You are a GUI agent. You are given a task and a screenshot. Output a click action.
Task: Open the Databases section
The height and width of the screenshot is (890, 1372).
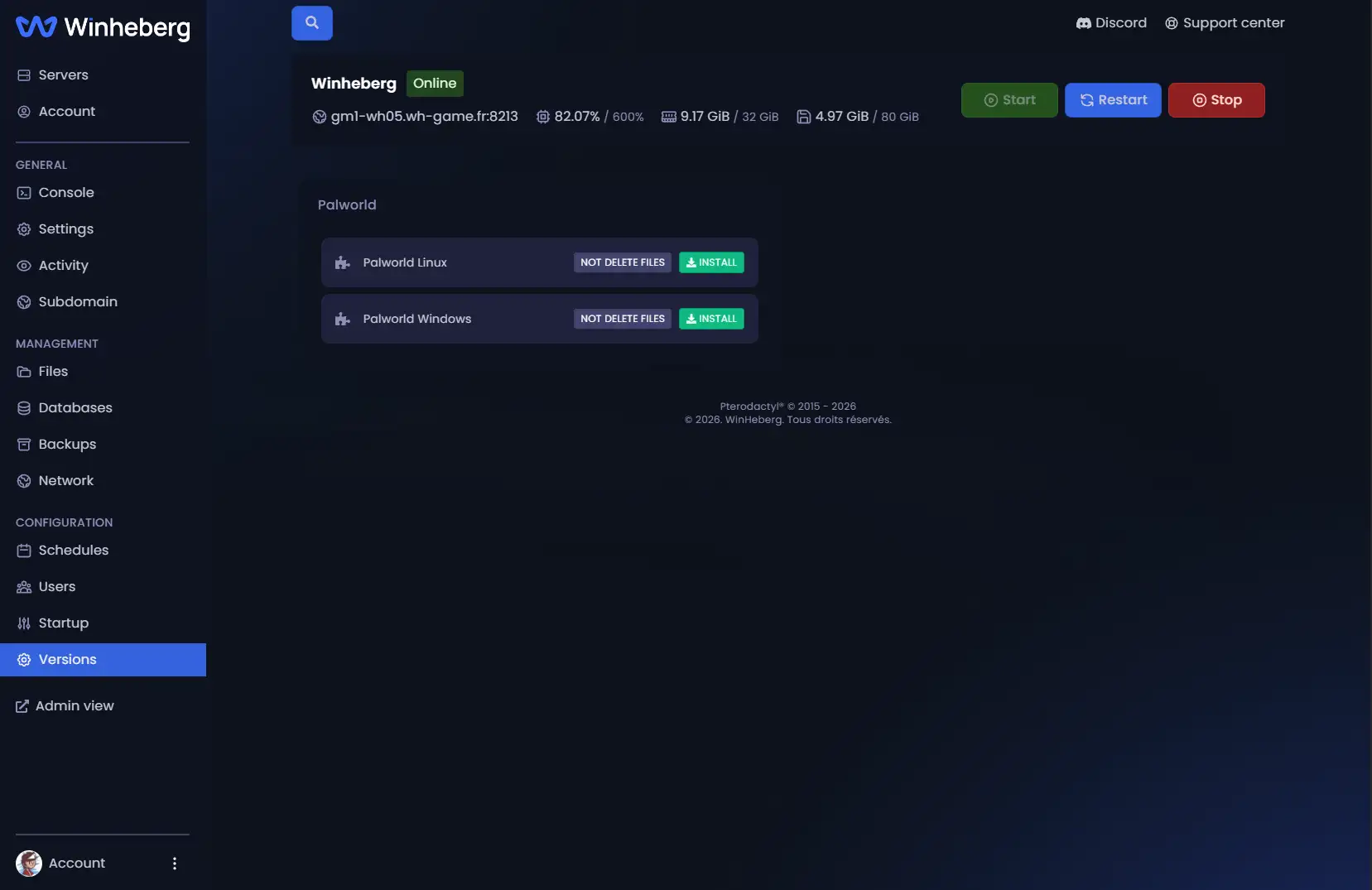(75, 408)
